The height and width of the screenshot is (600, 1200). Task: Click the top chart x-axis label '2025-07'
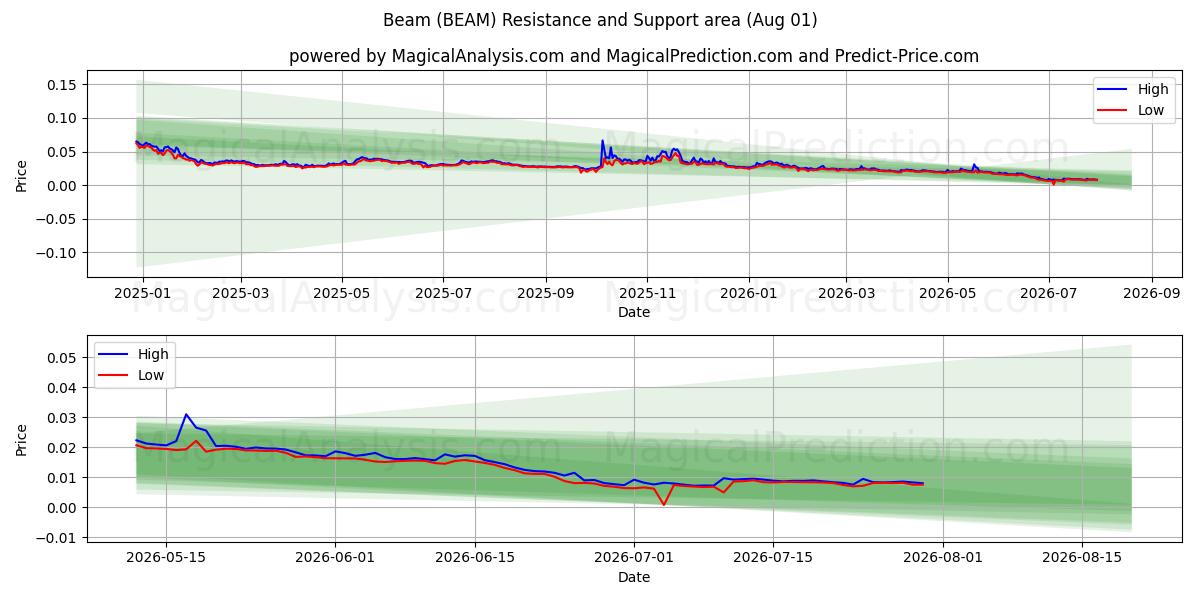444,294
